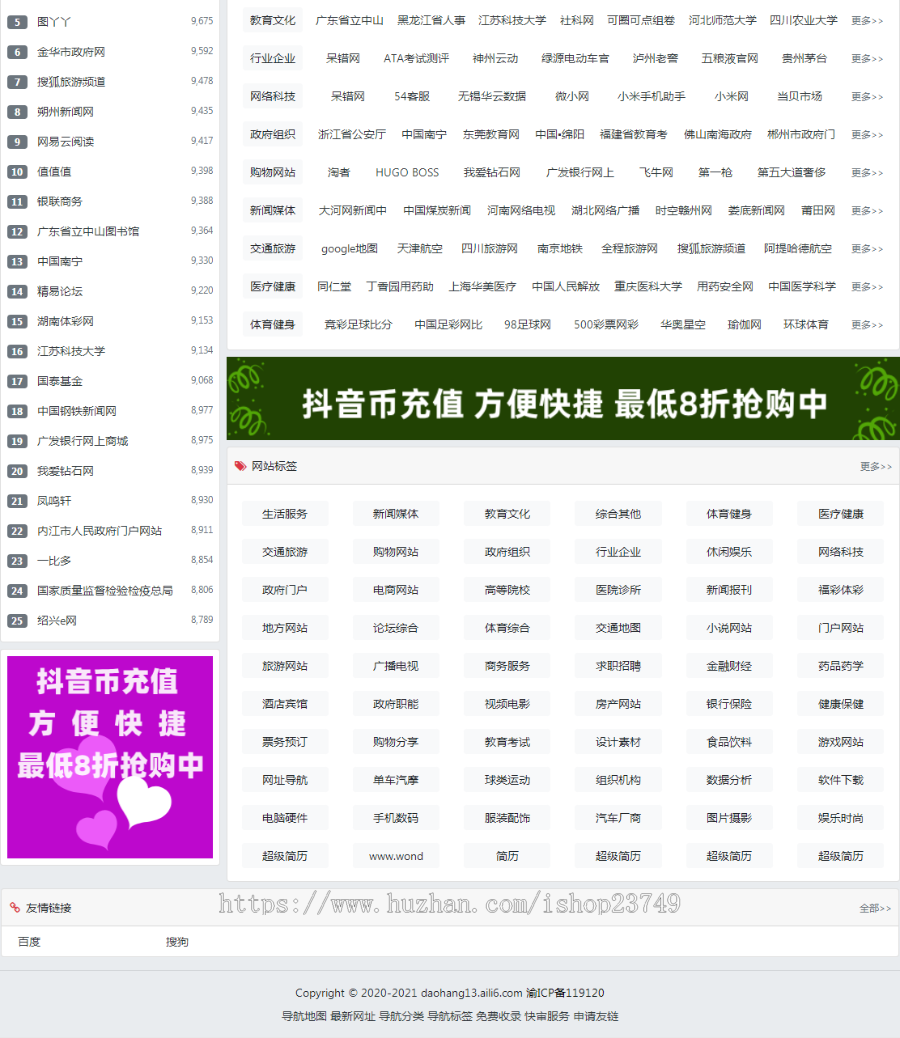View all friend links via 全部>>
The height and width of the screenshot is (1038, 900).
click(875, 908)
